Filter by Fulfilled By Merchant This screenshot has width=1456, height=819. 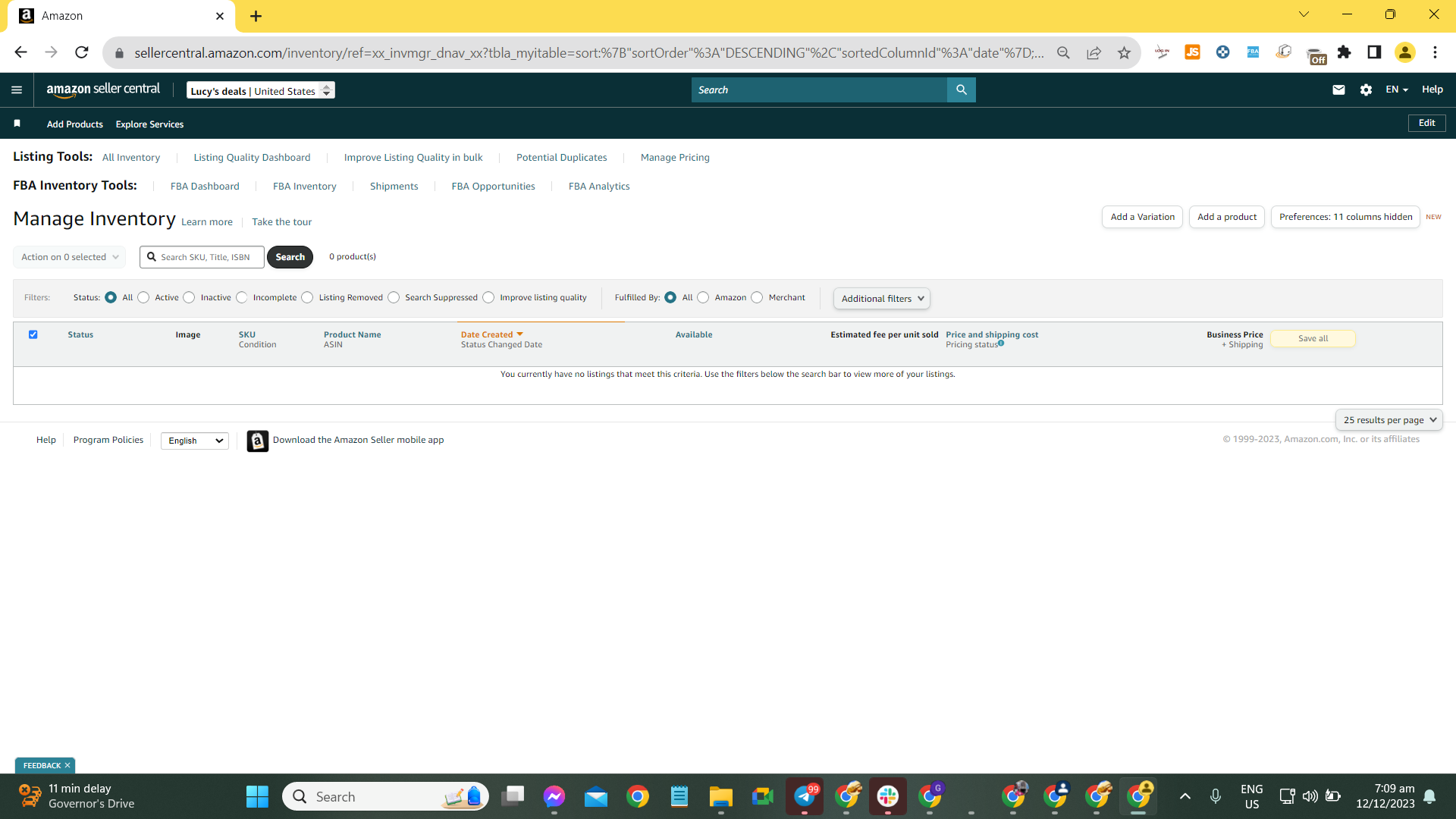[x=757, y=297]
